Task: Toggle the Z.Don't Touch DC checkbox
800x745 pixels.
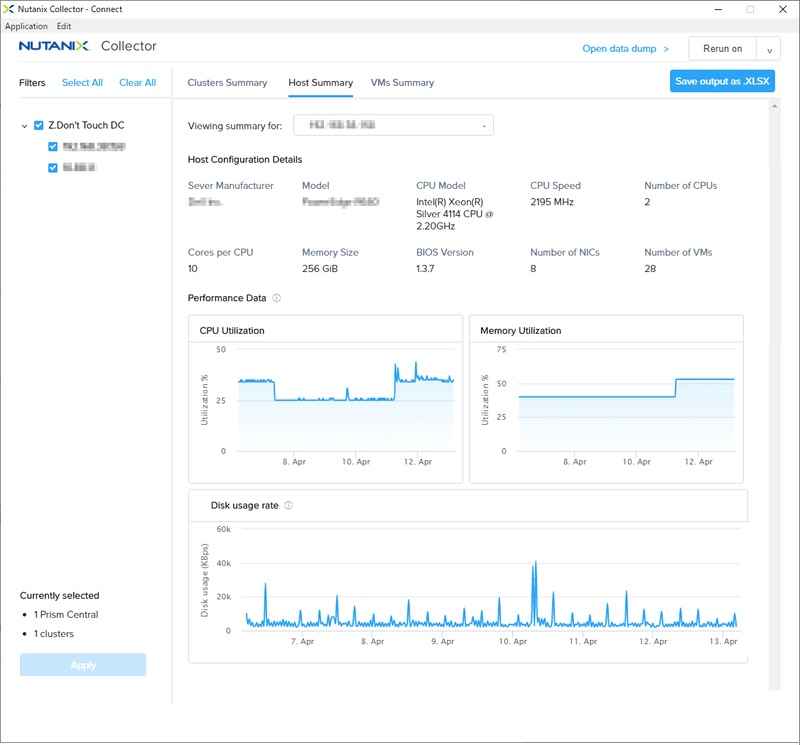Action: tap(39, 125)
